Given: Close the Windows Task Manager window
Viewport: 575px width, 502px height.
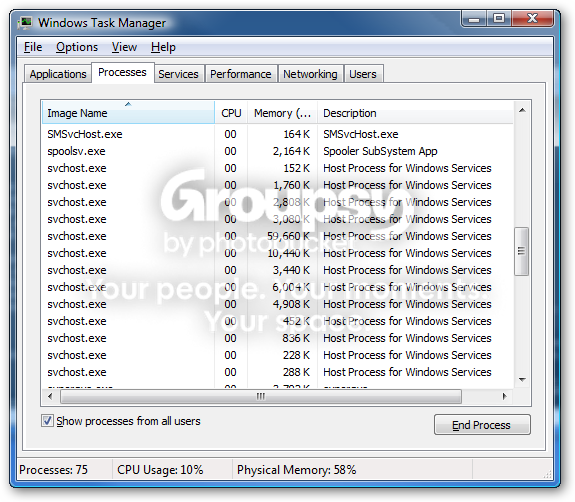Looking at the screenshot, I should click(x=532, y=18).
